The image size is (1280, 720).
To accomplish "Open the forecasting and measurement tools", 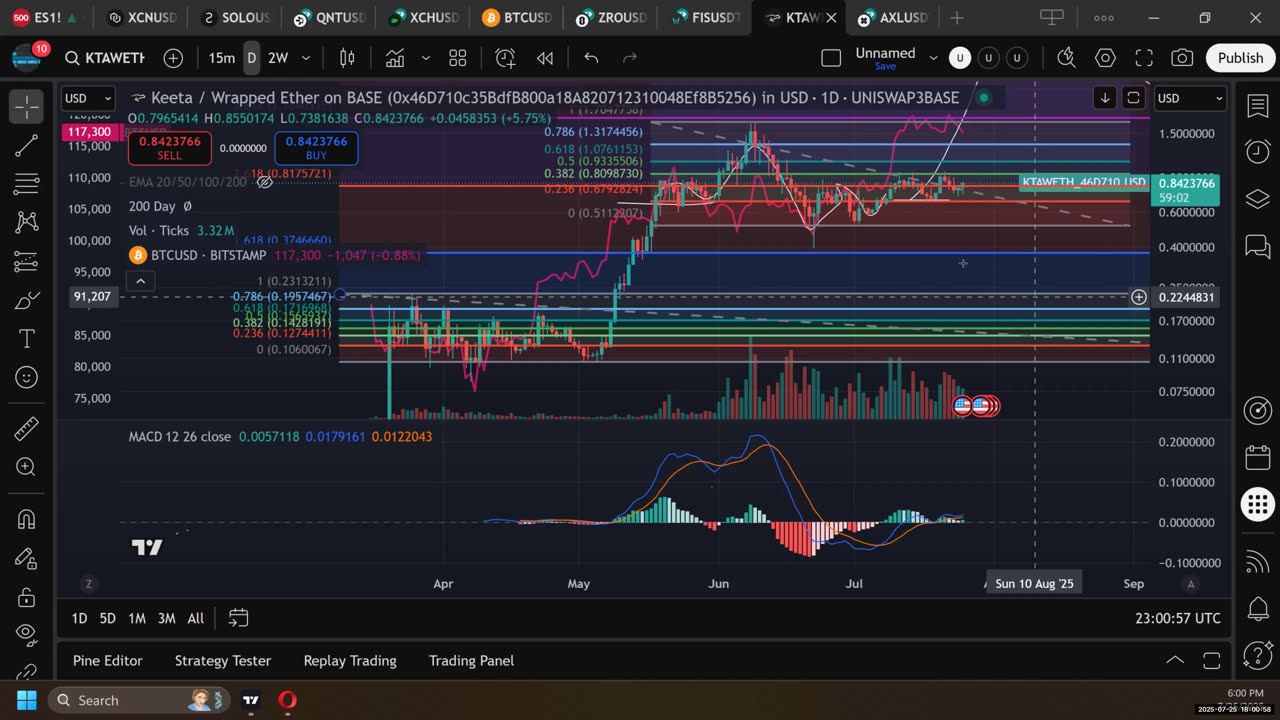I will (27, 262).
